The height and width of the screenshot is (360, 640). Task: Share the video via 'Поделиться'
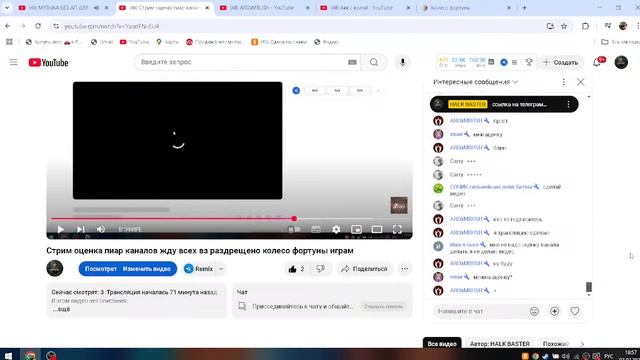(364, 269)
